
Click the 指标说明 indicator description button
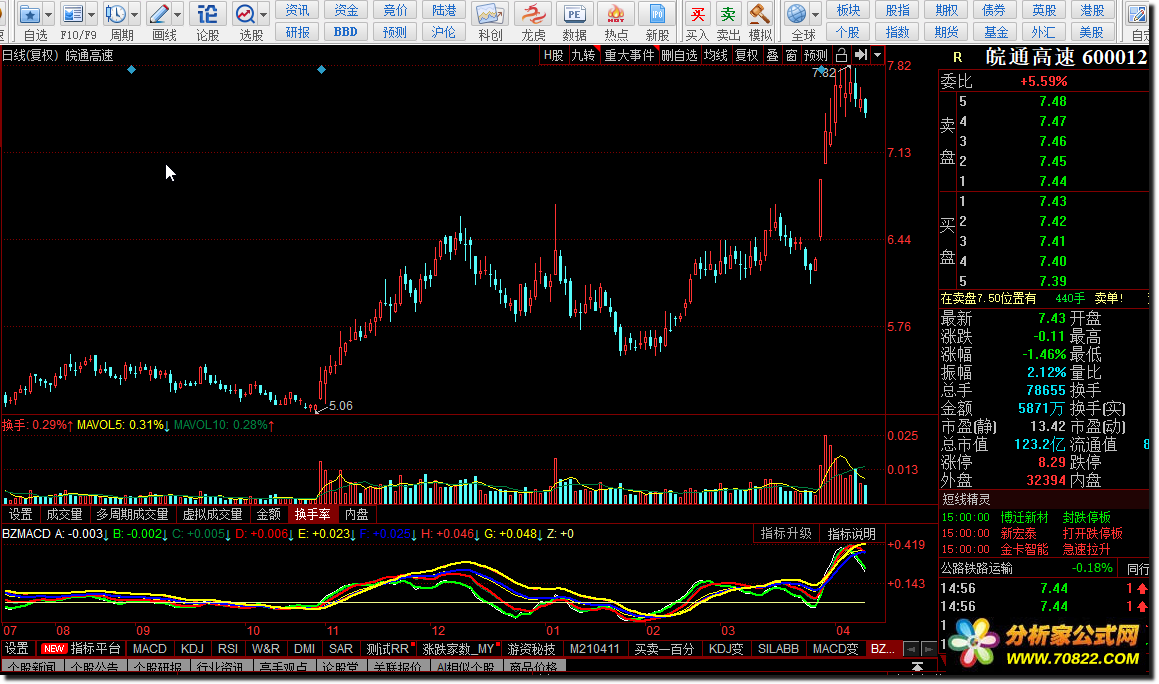852,534
